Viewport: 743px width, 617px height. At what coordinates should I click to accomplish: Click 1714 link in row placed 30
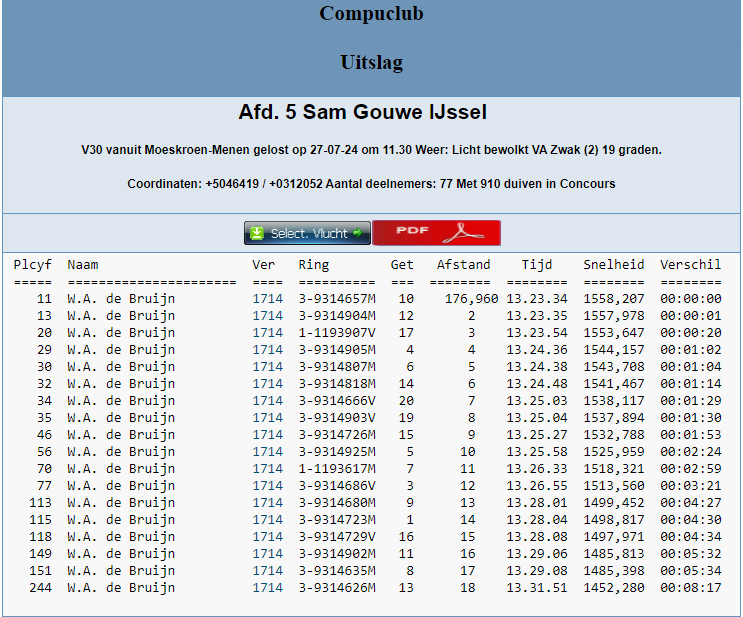click(x=267, y=366)
